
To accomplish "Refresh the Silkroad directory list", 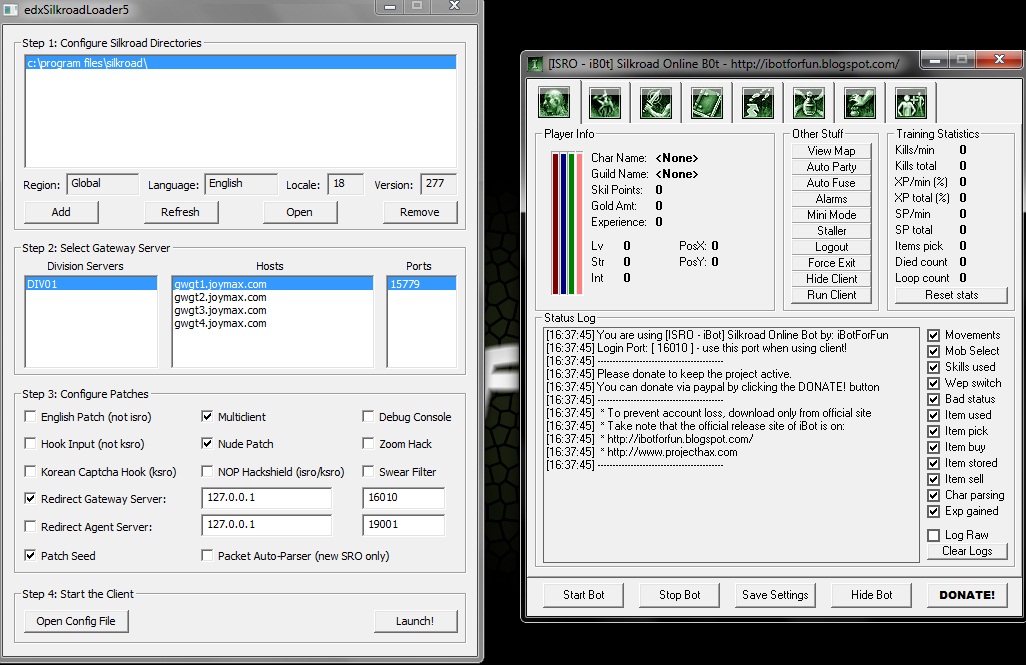I will (x=181, y=212).
